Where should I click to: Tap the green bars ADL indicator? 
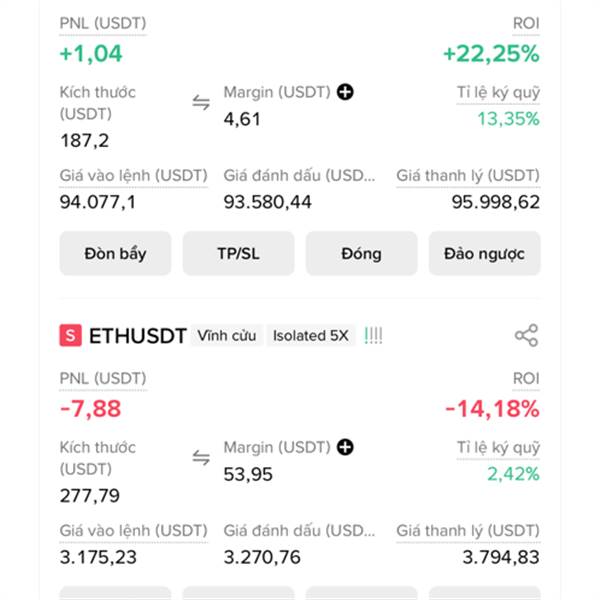pos(373,336)
